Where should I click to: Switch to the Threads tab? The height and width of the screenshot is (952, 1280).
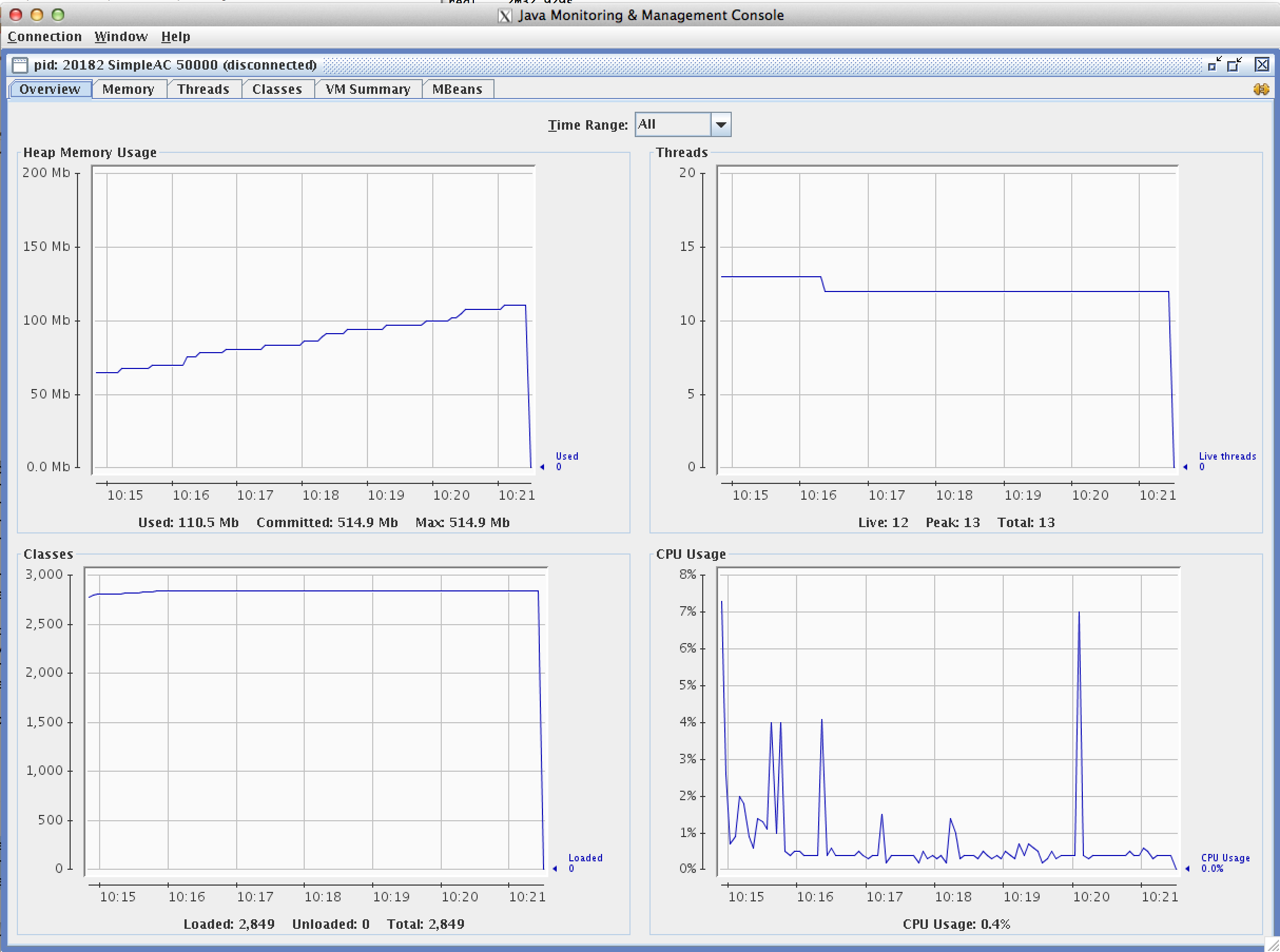tap(203, 89)
